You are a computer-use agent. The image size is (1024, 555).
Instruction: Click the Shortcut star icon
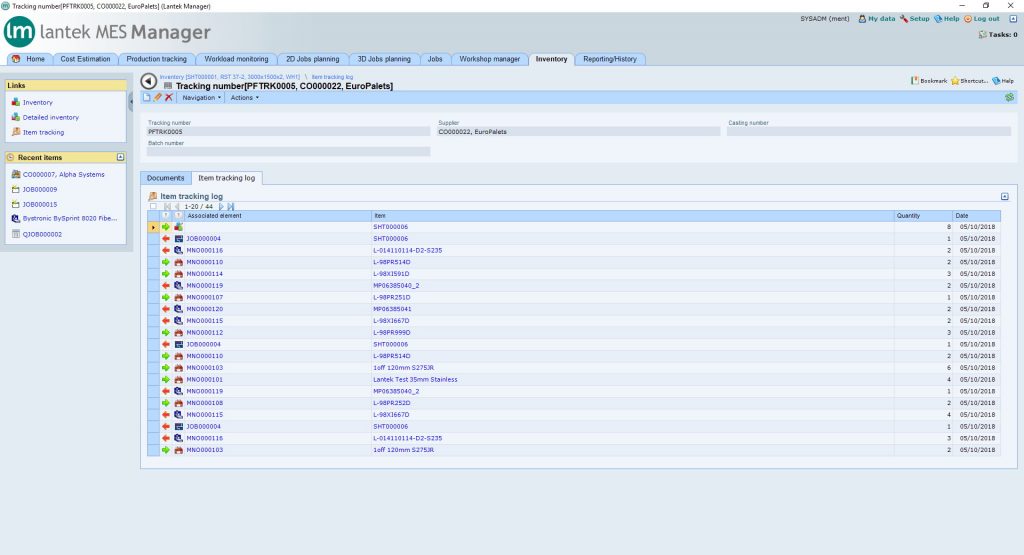[955, 80]
